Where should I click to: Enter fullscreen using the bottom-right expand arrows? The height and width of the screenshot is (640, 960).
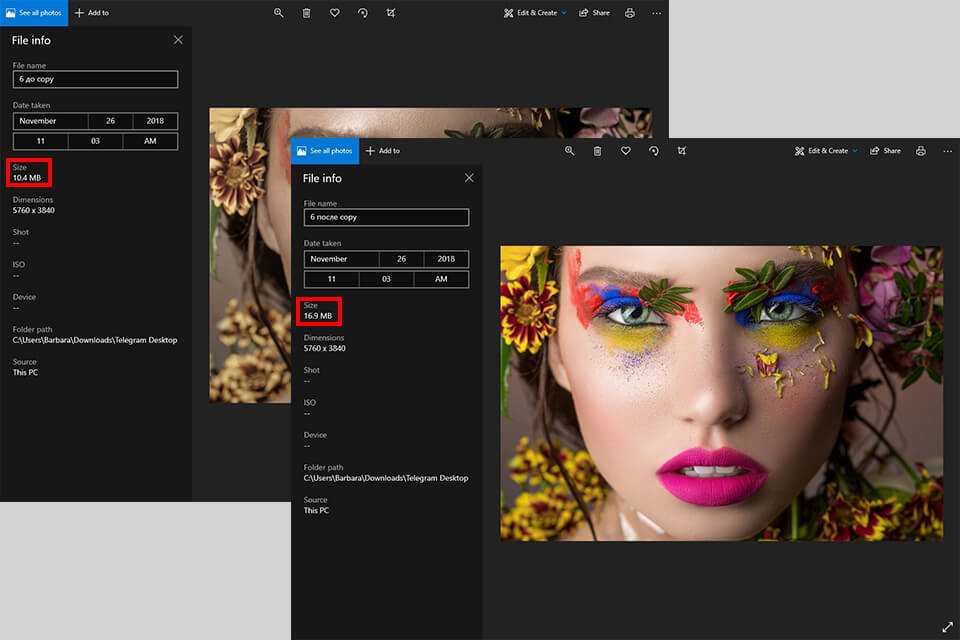[947, 627]
